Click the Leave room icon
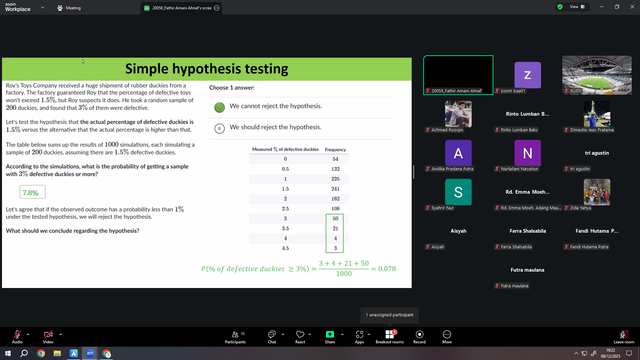 [624, 334]
